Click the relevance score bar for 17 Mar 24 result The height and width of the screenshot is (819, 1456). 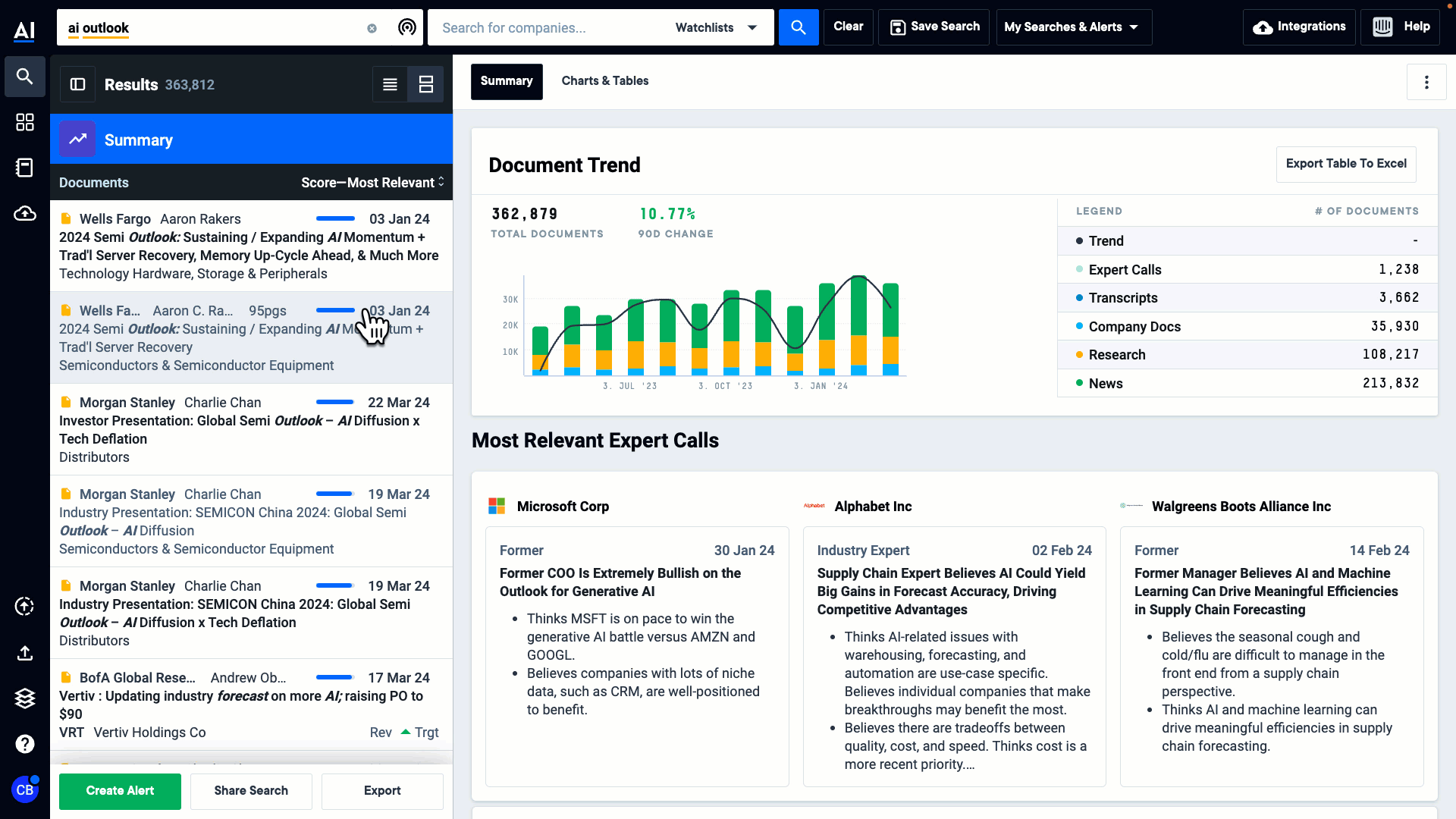(x=334, y=677)
